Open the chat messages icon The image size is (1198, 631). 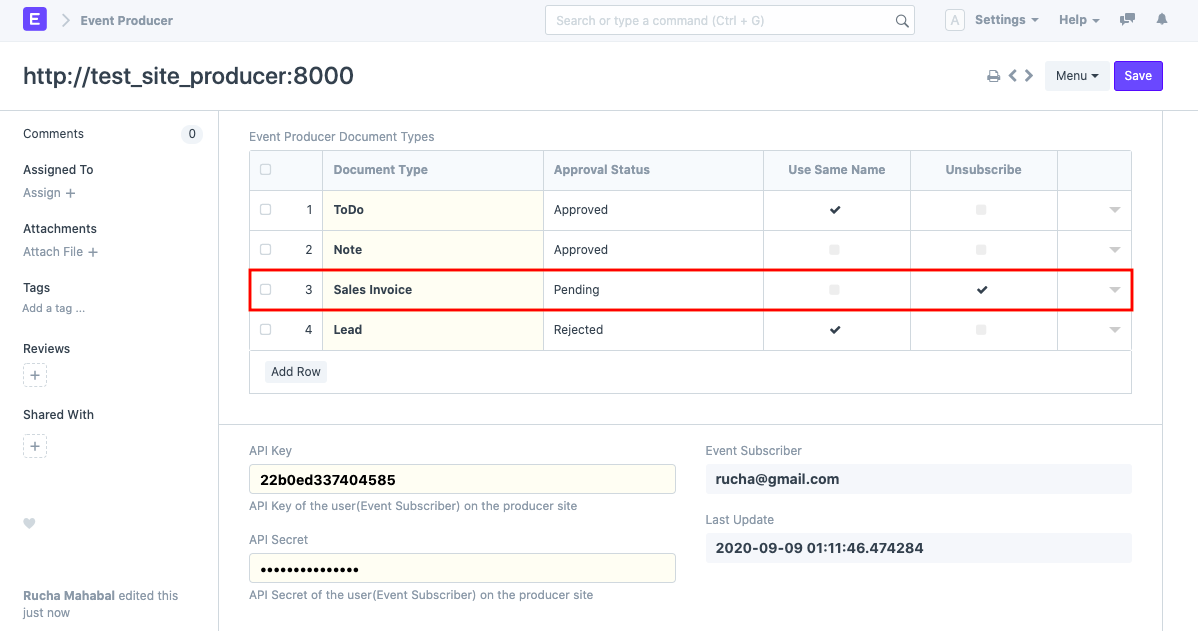1128,20
